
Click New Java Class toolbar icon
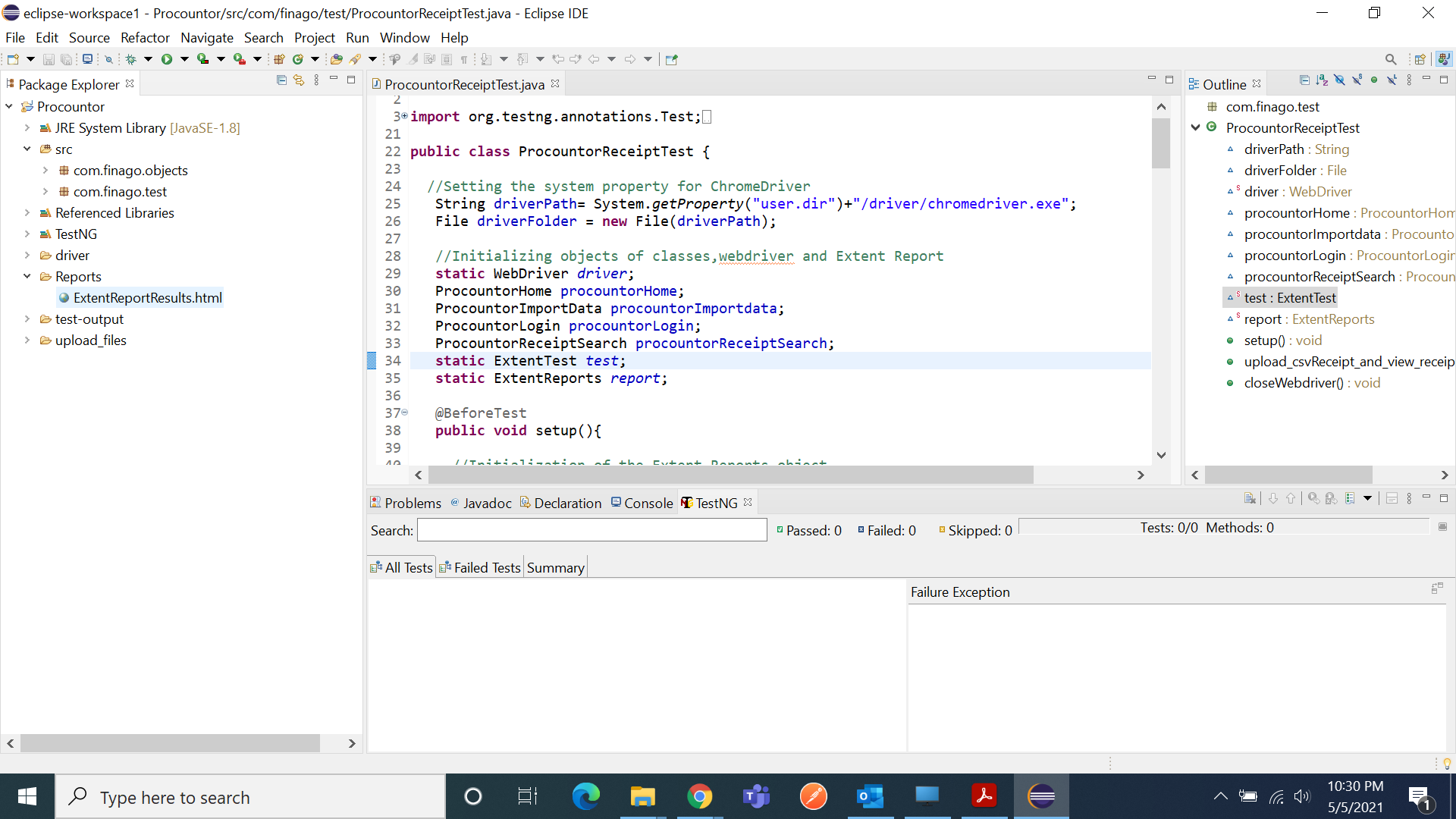[298, 59]
